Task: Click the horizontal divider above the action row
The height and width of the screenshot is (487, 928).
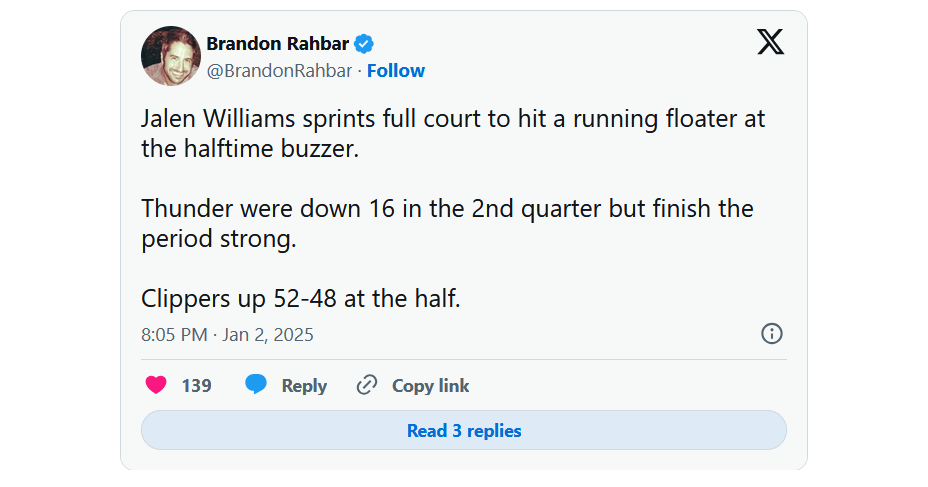Action: pos(464,359)
